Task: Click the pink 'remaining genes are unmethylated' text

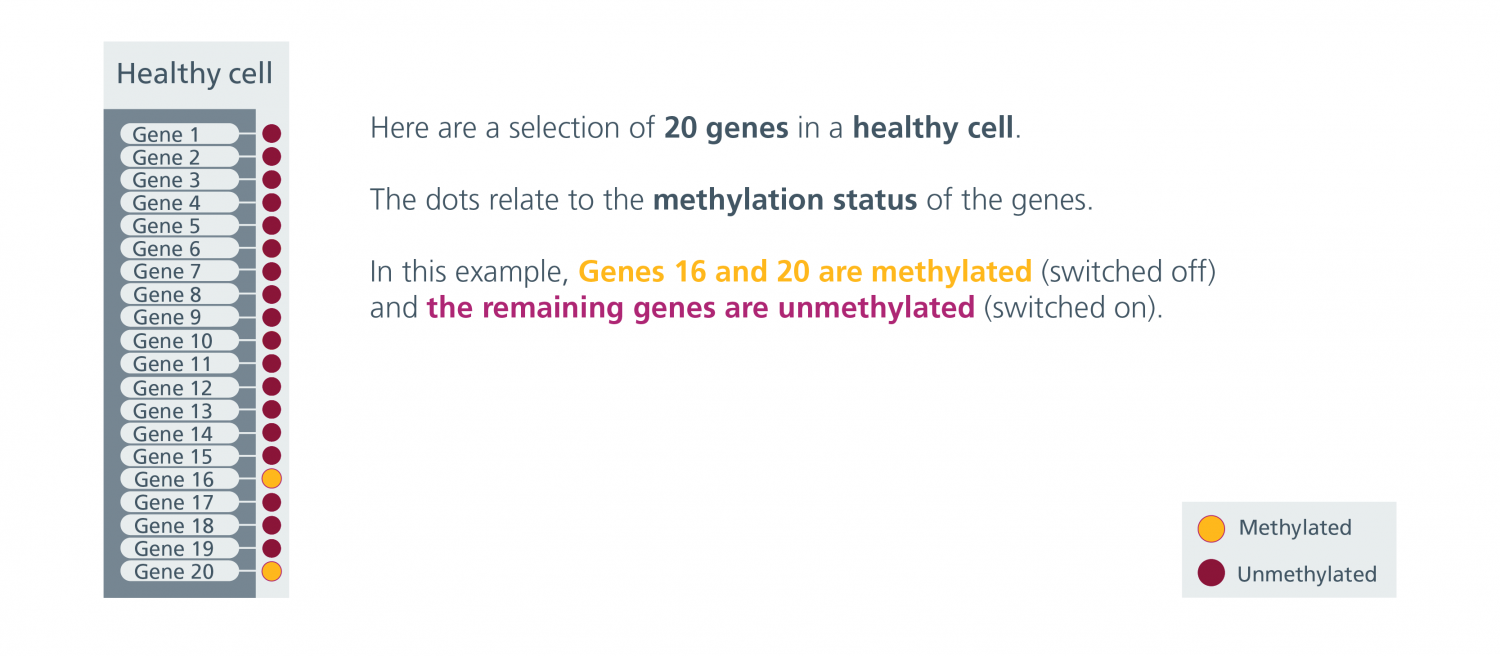Action: [x=700, y=307]
